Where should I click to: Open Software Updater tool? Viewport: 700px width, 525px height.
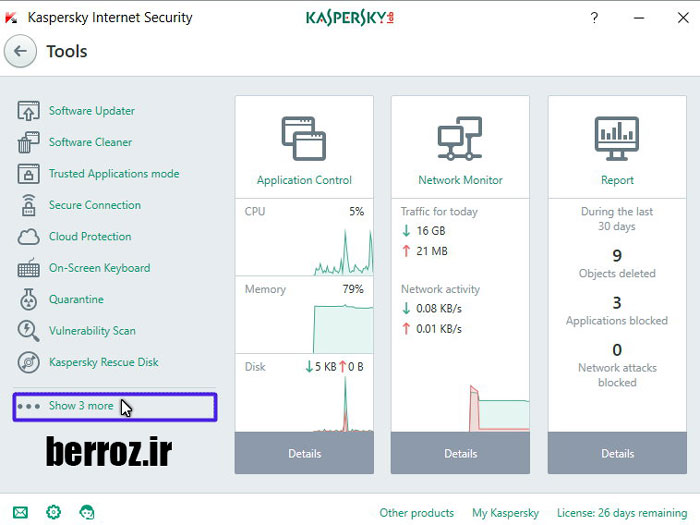tap(92, 111)
